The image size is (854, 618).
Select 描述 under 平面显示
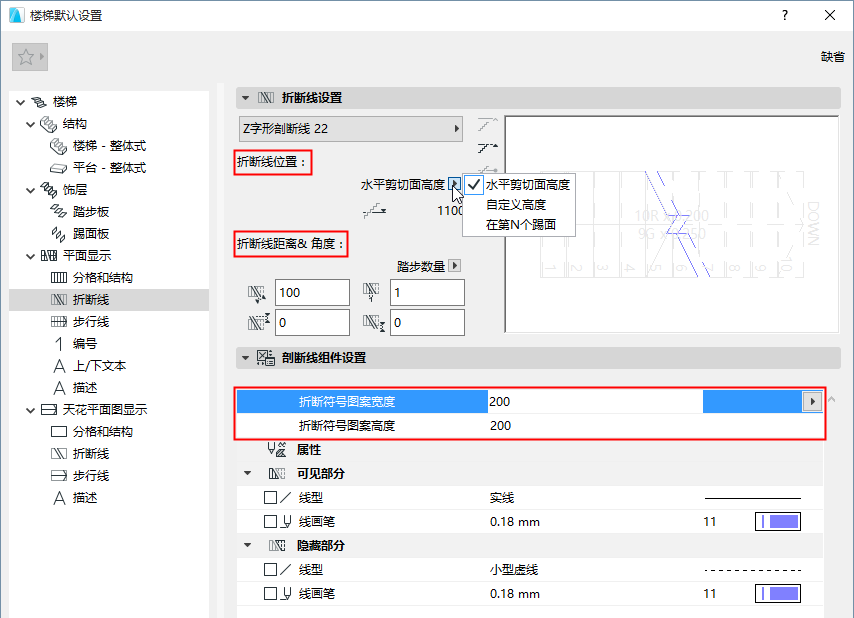[x=84, y=388]
